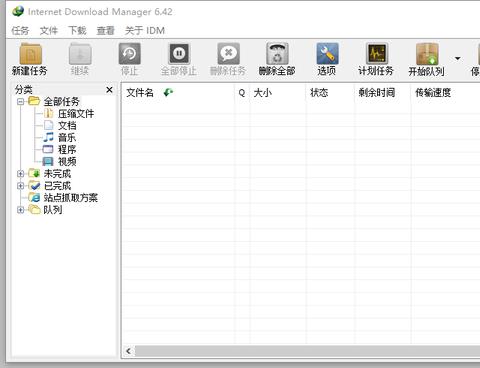Click the 文档 page icon
480x368 pixels.
tap(49, 125)
